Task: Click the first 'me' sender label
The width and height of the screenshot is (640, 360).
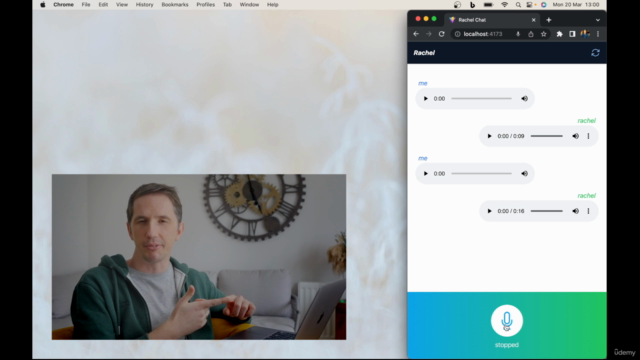Action: click(422, 83)
